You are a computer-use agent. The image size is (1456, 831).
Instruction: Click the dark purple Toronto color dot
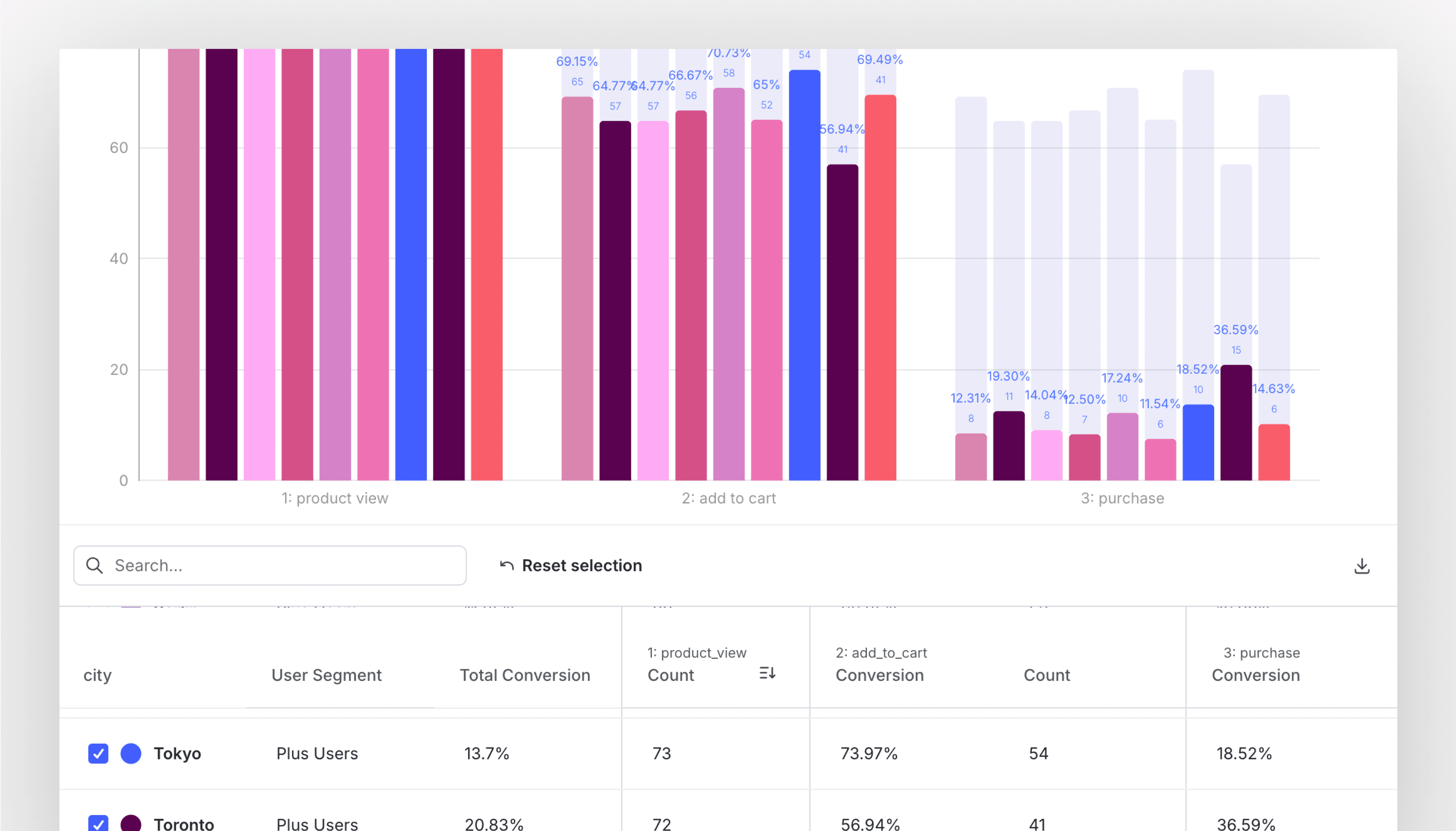(131, 823)
